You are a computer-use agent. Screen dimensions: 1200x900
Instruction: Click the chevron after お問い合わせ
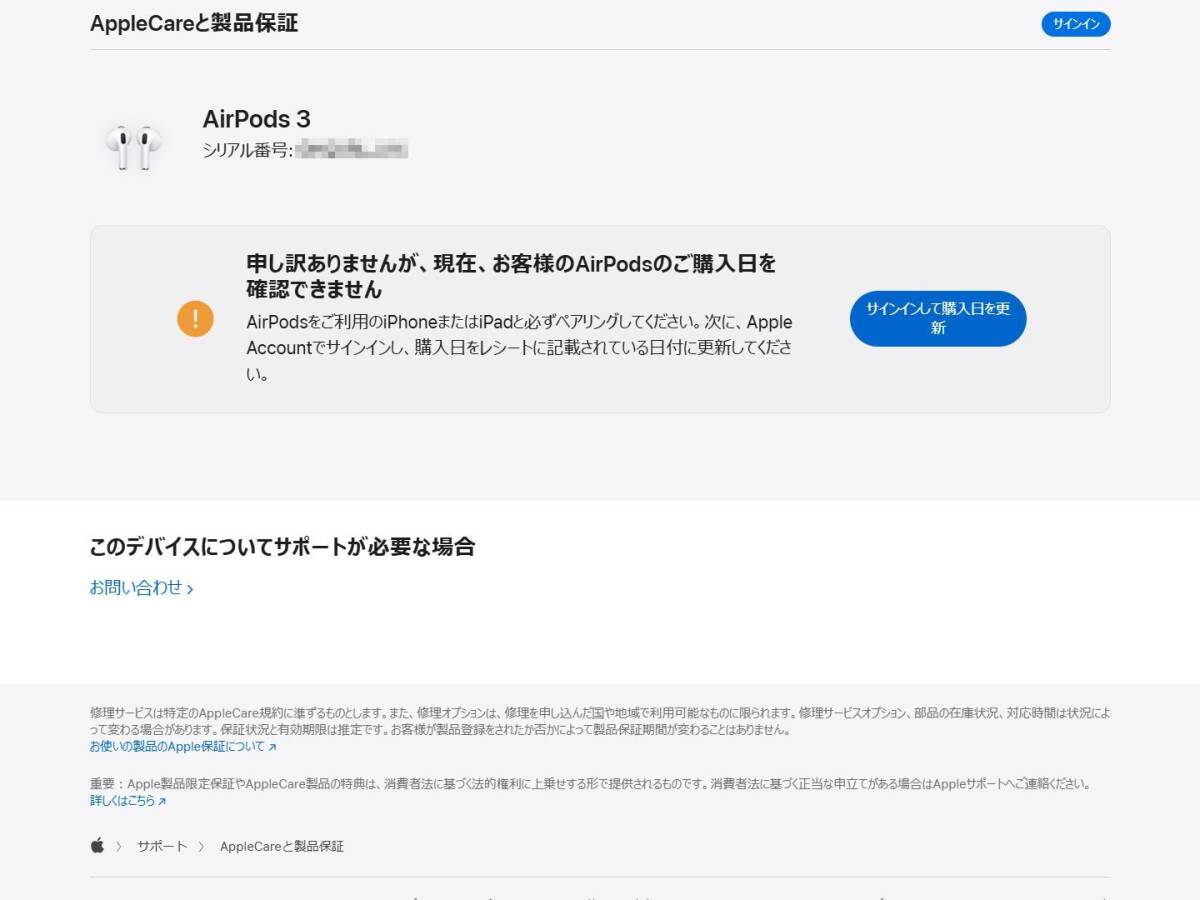[x=190, y=588]
